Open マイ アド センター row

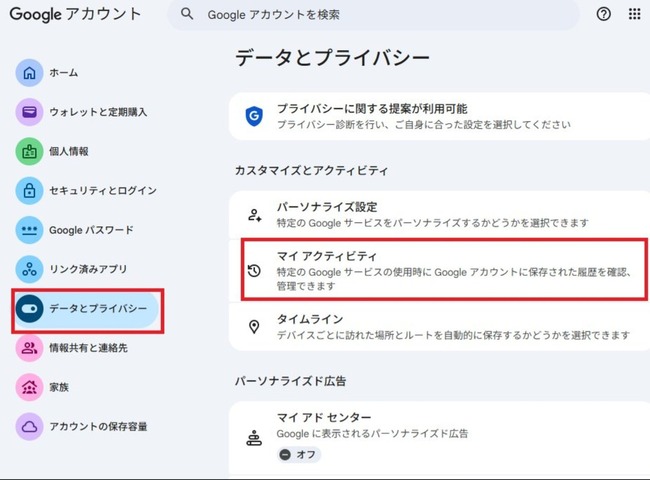(x=439, y=438)
